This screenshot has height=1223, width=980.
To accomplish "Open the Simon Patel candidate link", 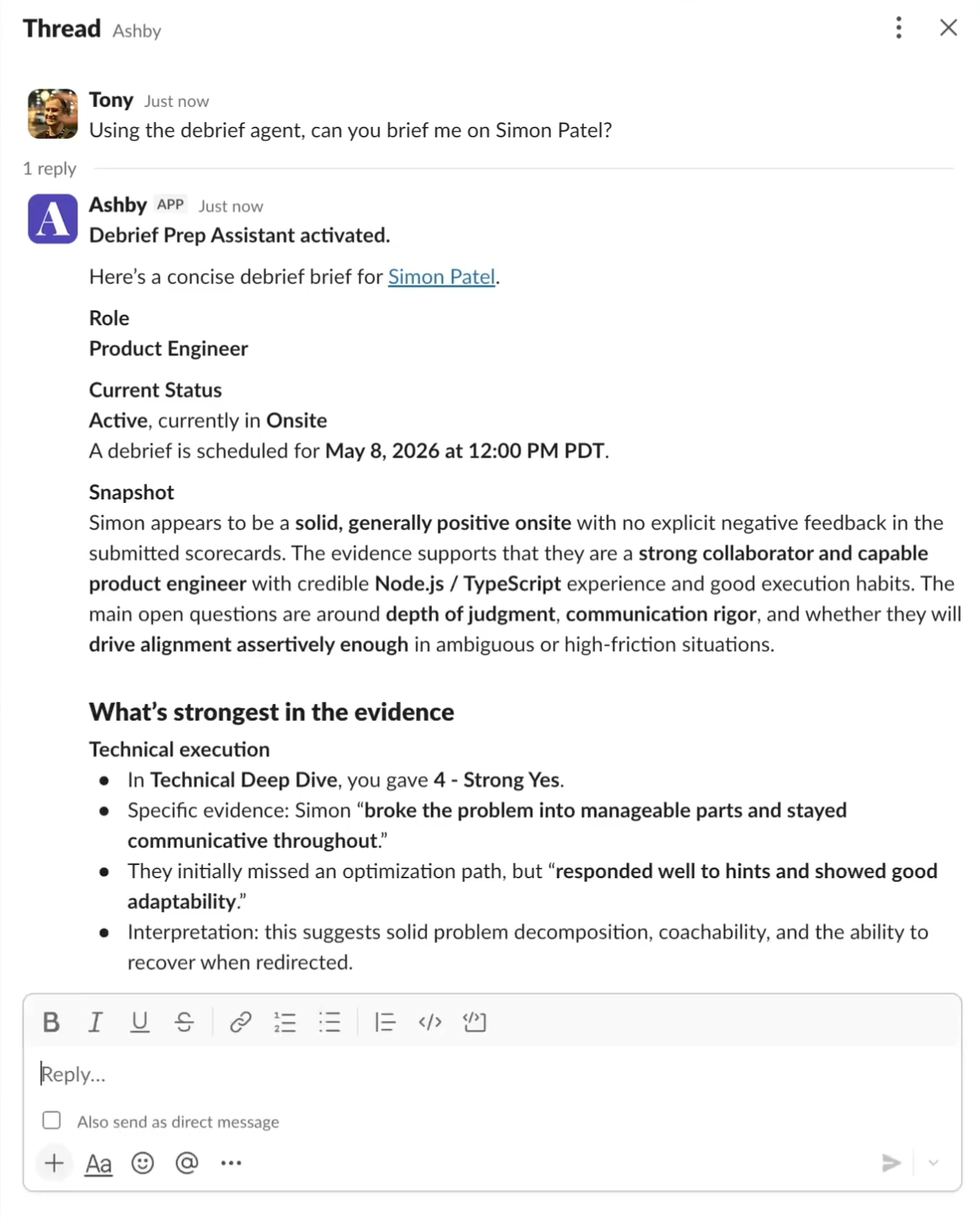I will (441, 277).
